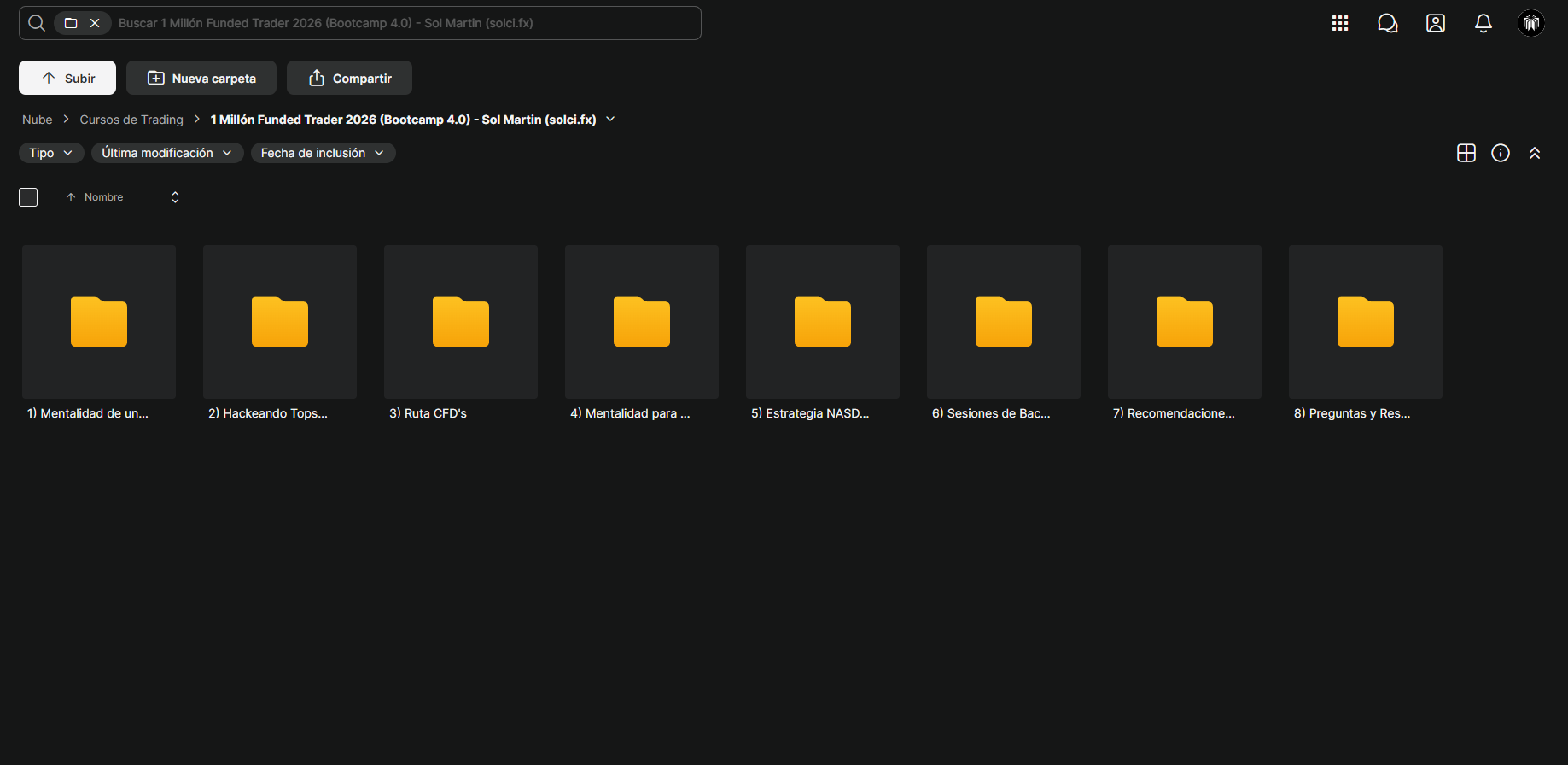Viewport: 1568px width, 765px height.
Task: Open the chat messages icon
Action: [1388, 23]
